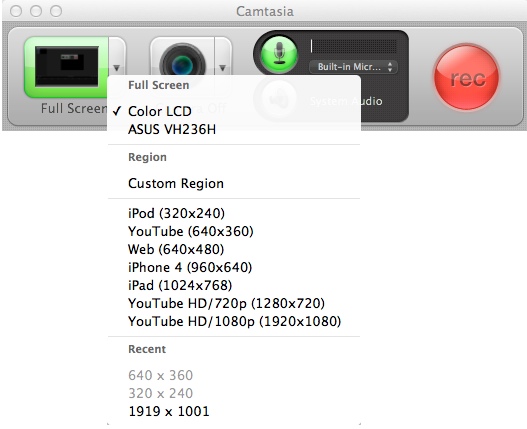Select iPad (1024x768) preset
527x429 pixels.
point(234,285)
